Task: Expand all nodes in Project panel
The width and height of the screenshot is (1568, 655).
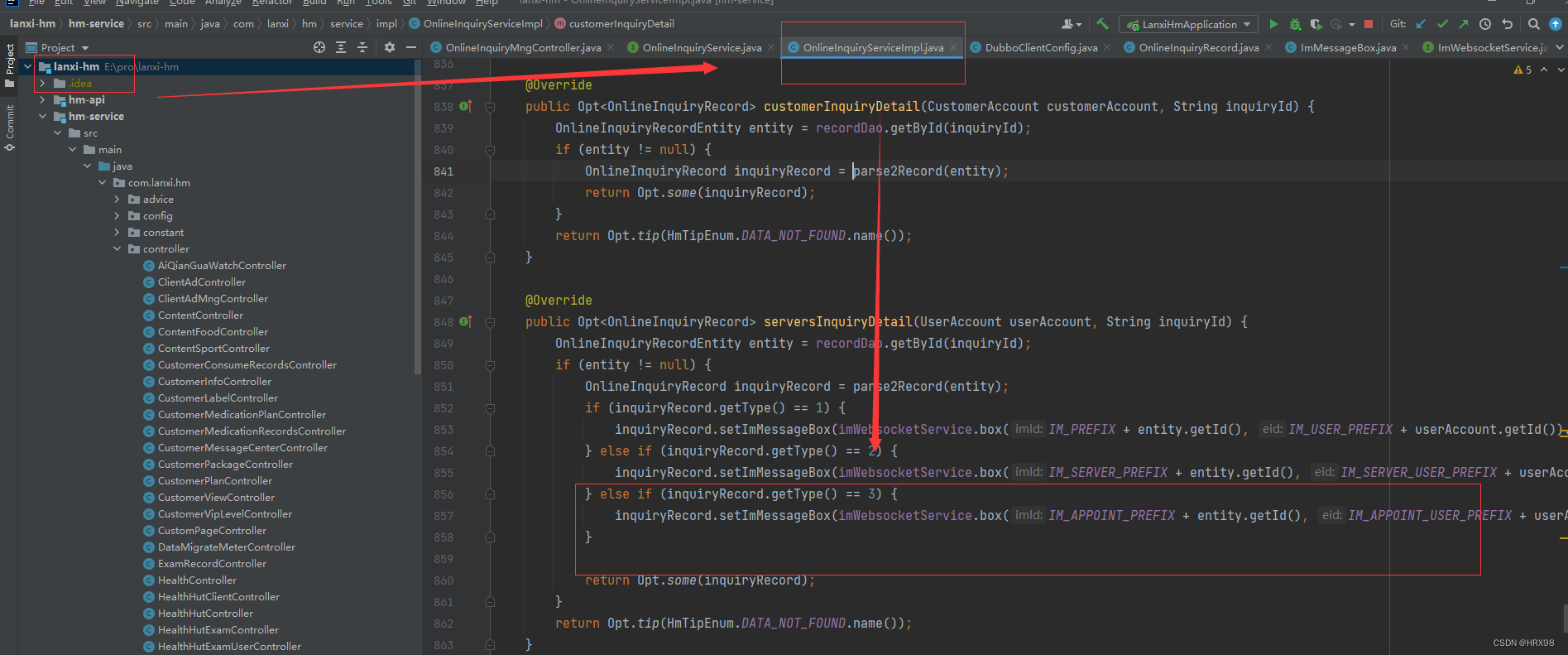Action: pyautogui.click(x=341, y=47)
